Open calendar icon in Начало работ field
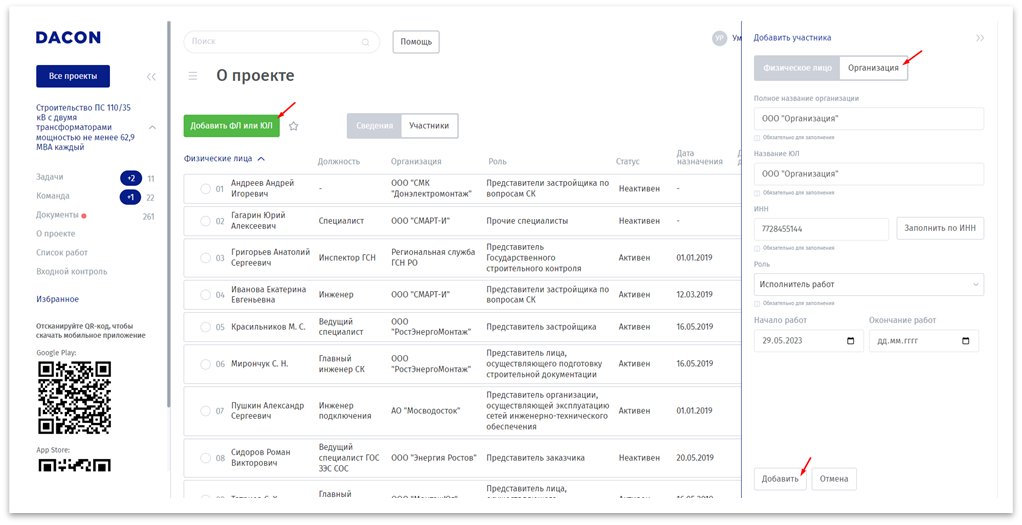This screenshot has height=525, width=1022. coord(850,341)
